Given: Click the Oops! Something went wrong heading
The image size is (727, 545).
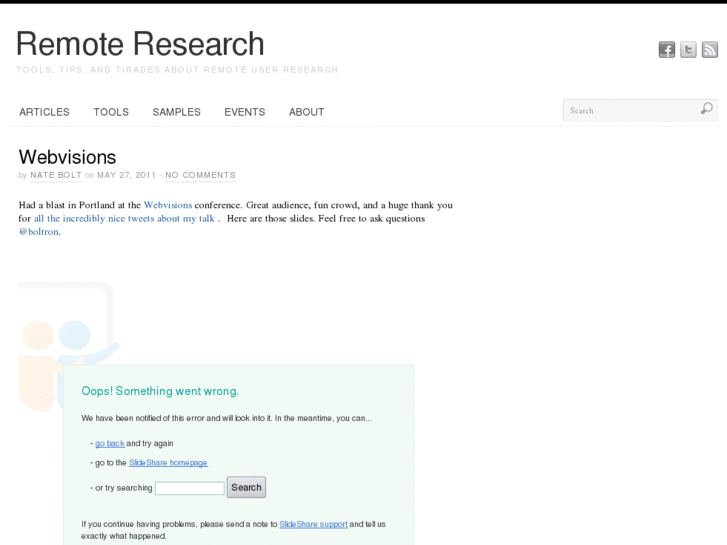Looking at the screenshot, I should (160, 391).
